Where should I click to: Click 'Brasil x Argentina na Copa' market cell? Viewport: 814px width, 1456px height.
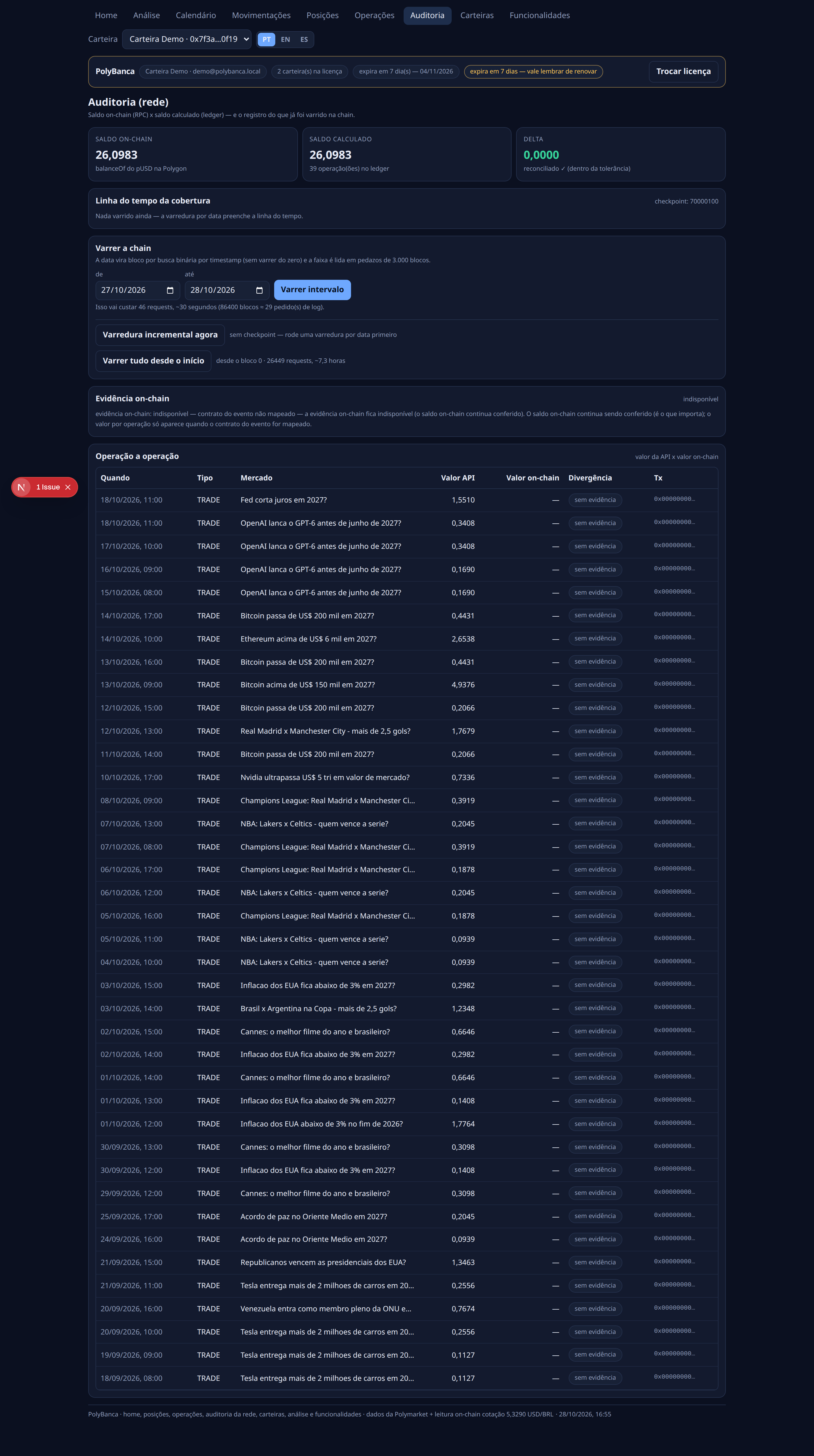pos(318,1008)
